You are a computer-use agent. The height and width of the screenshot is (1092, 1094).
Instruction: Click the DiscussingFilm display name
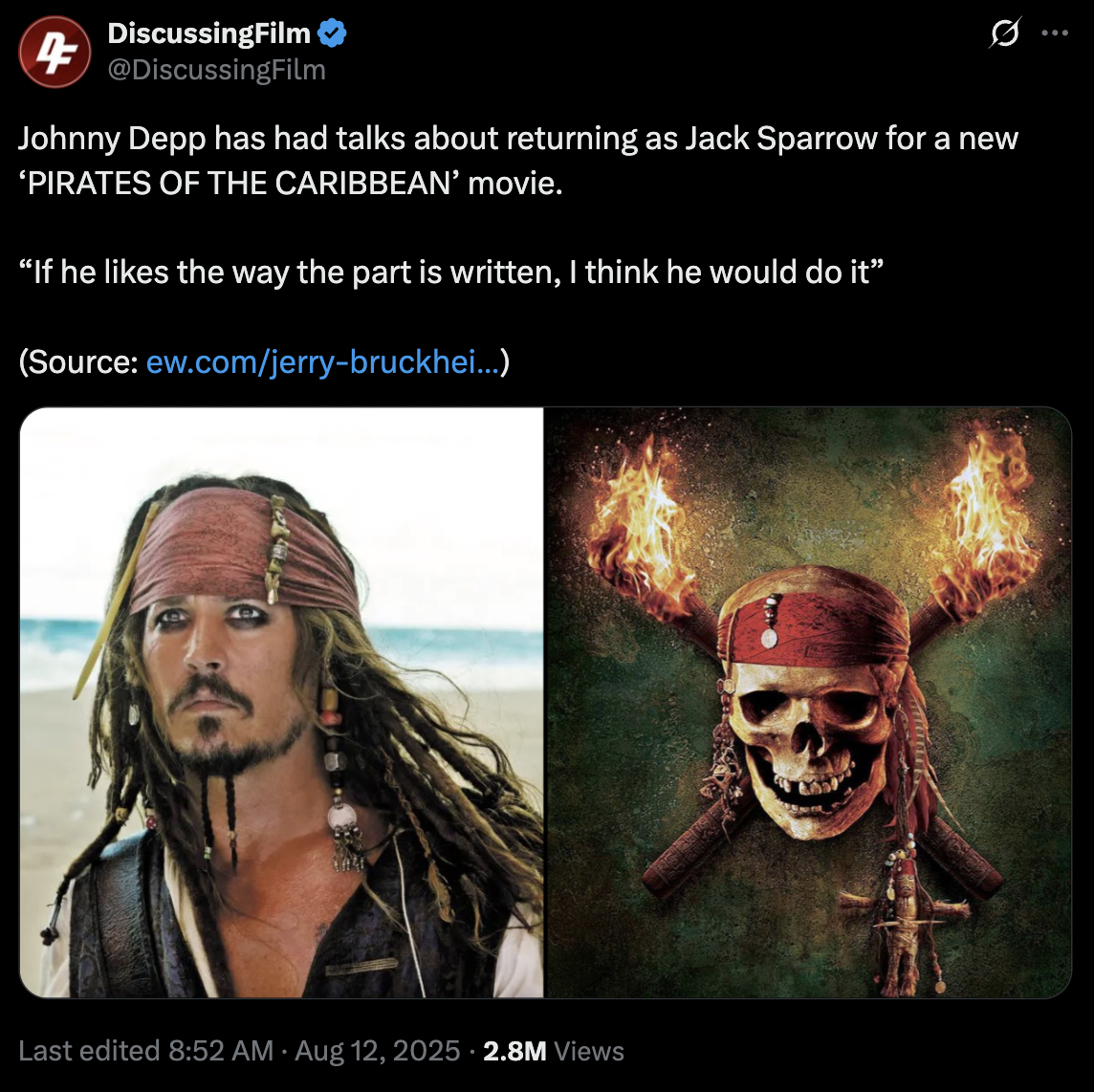(x=208, y=33)
